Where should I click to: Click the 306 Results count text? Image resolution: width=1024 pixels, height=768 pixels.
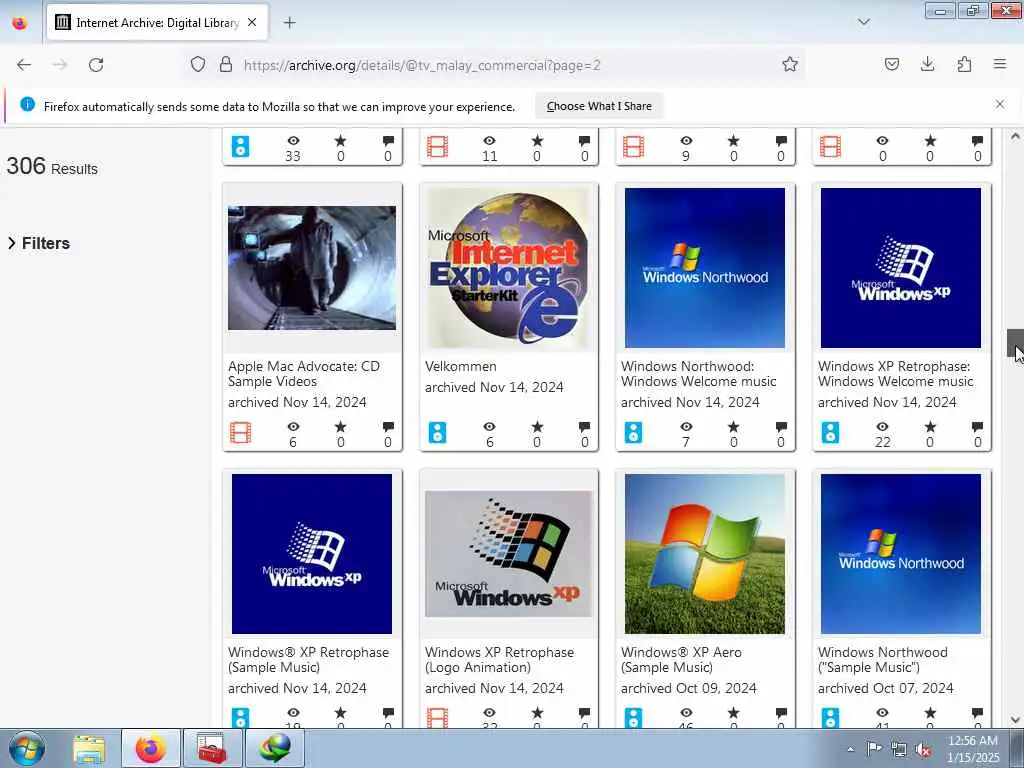[x=52, y=167]
